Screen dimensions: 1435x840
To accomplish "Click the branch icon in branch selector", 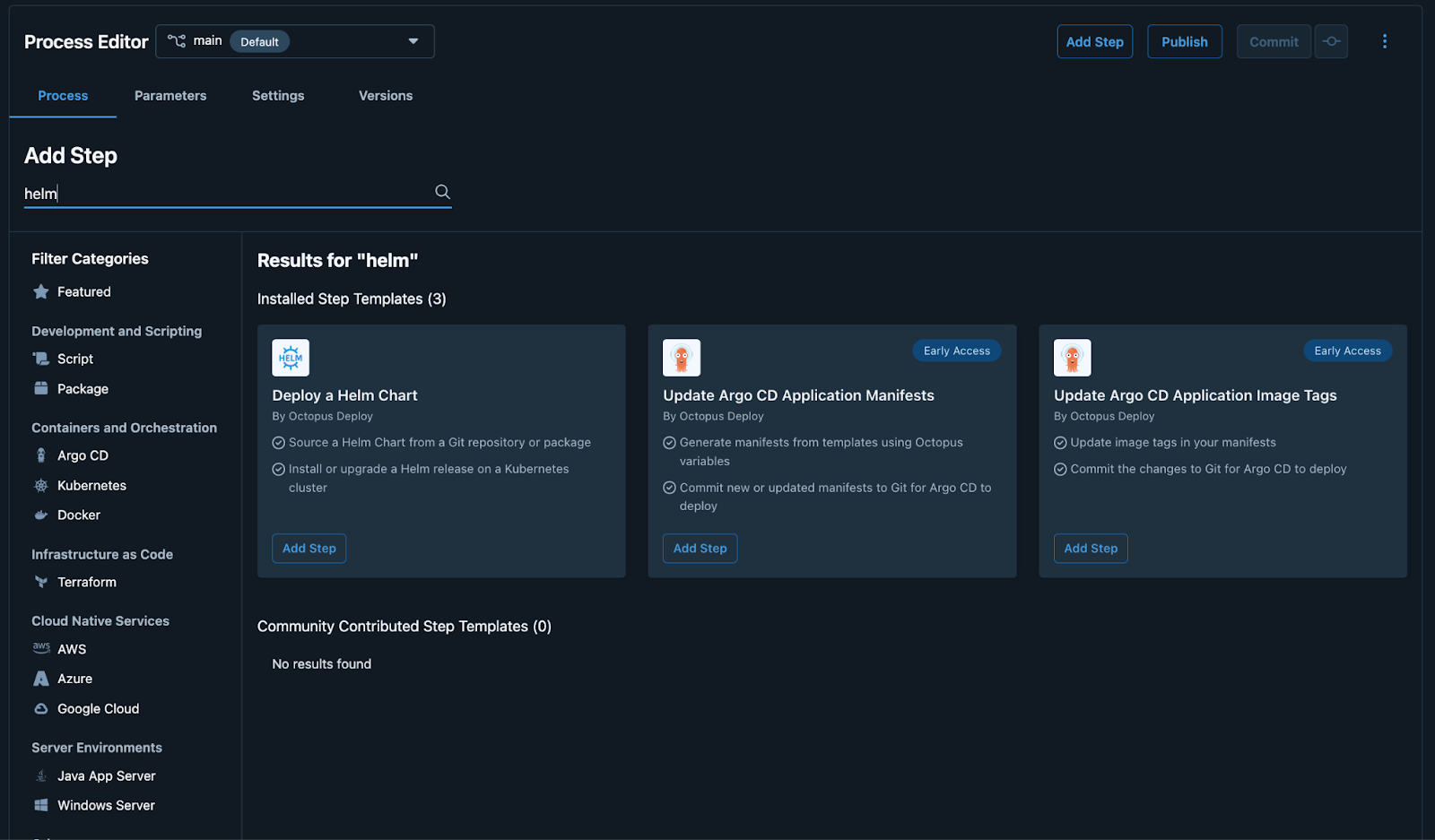I will pos(177,41).
